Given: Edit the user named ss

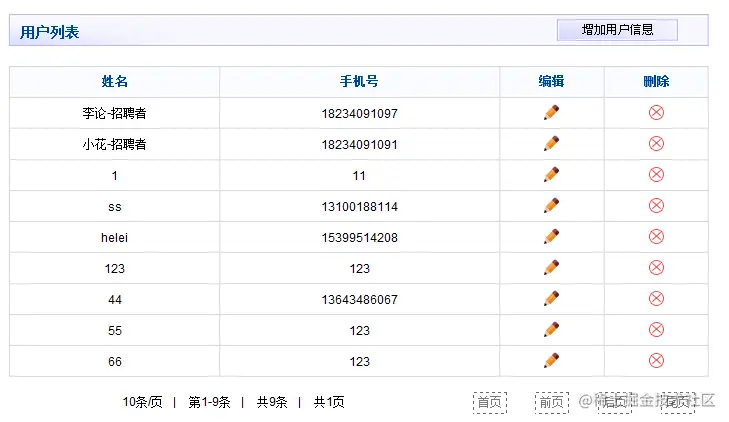Looking at the screenshot, I should coord(551,205).
